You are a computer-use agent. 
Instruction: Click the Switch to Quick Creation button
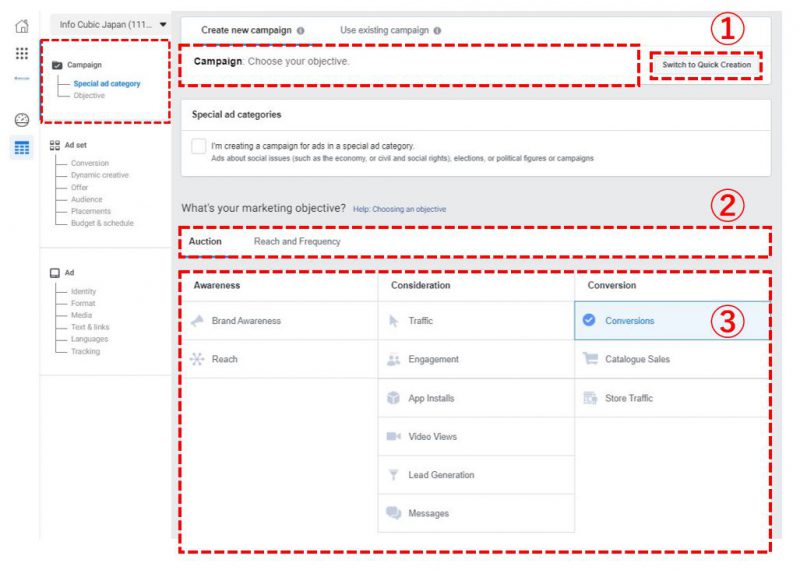pos(706,65)
